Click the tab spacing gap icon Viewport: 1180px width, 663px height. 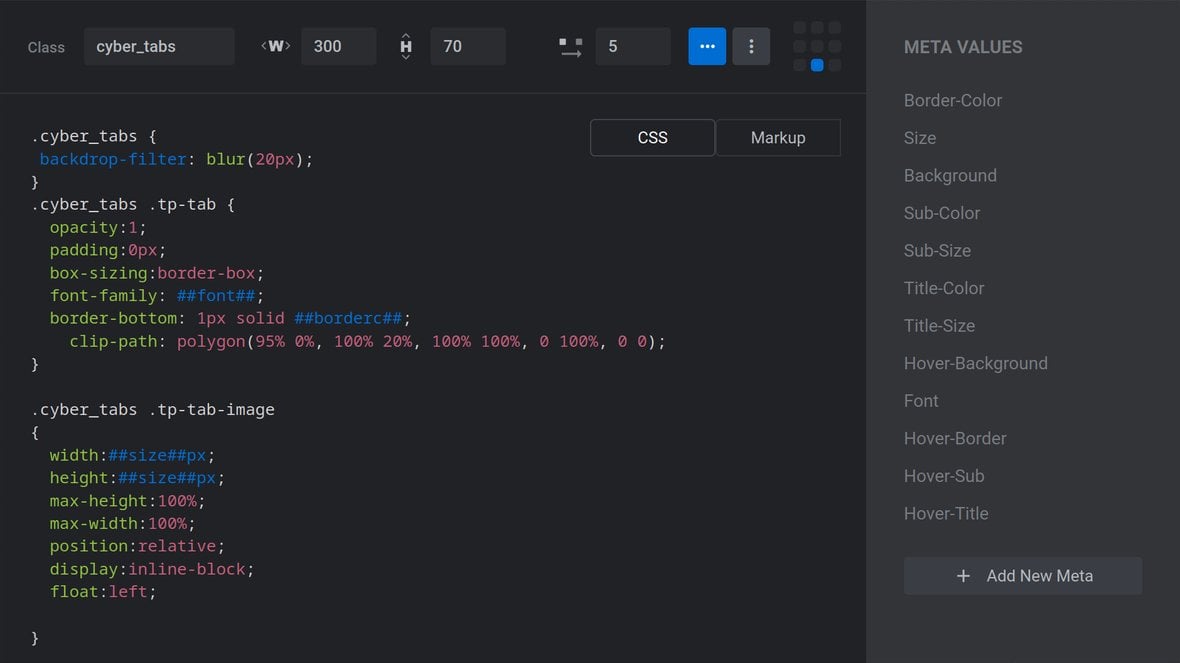(x=570, y=47)
